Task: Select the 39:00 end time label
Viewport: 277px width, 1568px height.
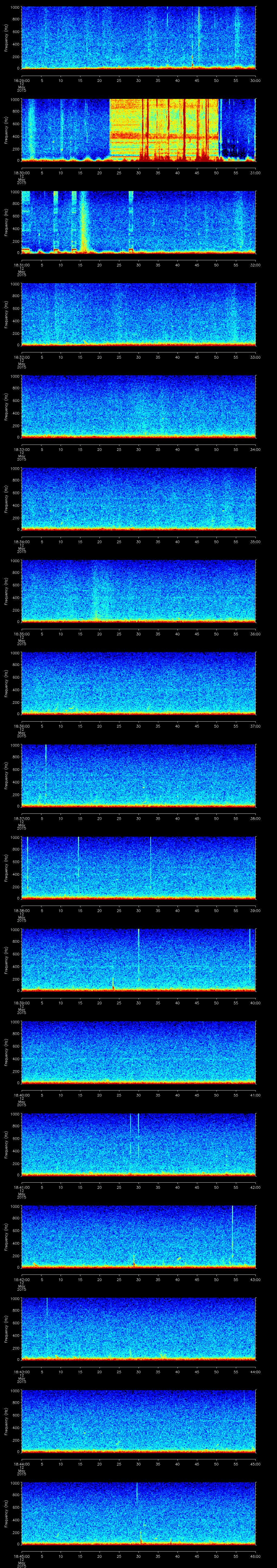Action: [256, 910]
